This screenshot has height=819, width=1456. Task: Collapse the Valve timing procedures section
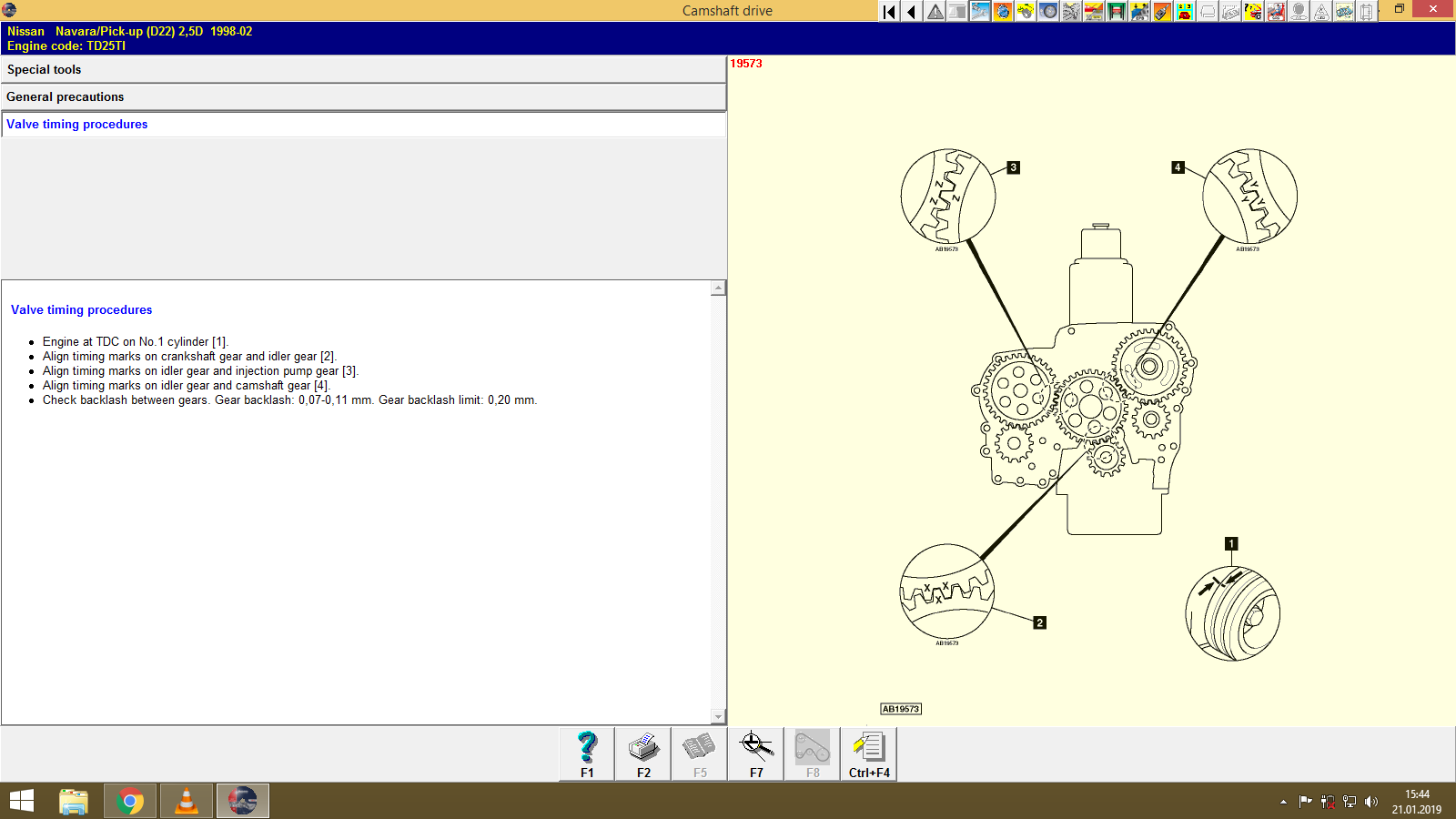(364, 124)
